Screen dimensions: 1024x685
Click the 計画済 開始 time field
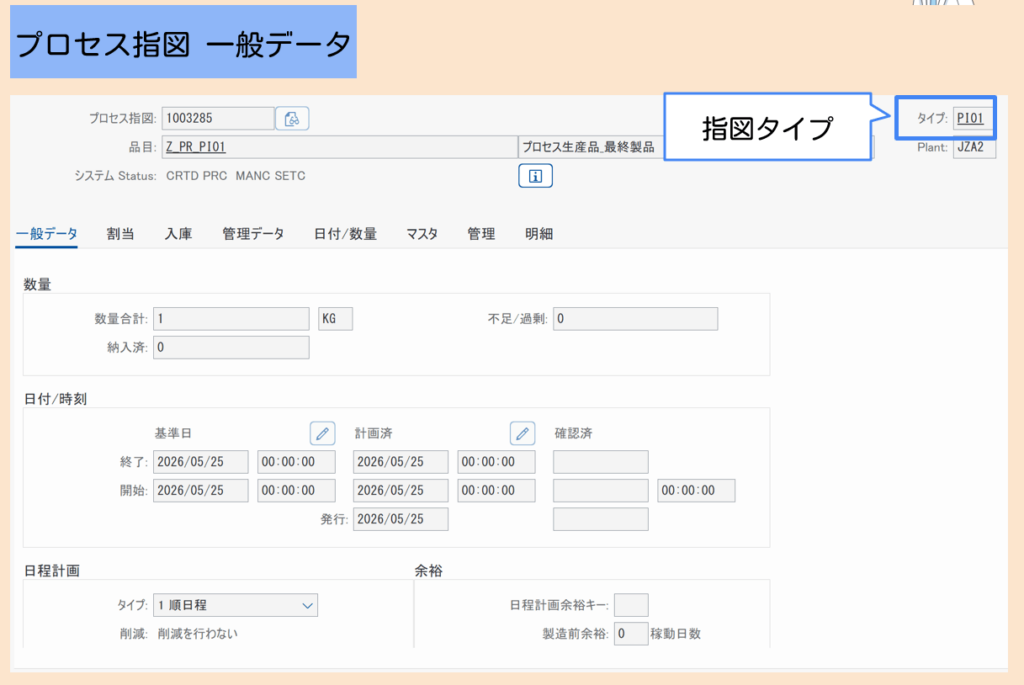click(x=496, y=490)
